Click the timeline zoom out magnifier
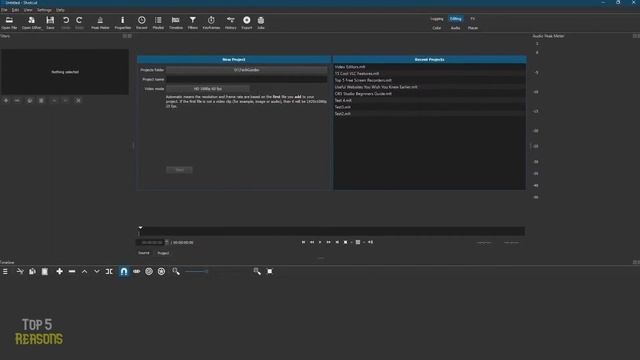The width and height of the screenshot is (640, 360). 176,271
